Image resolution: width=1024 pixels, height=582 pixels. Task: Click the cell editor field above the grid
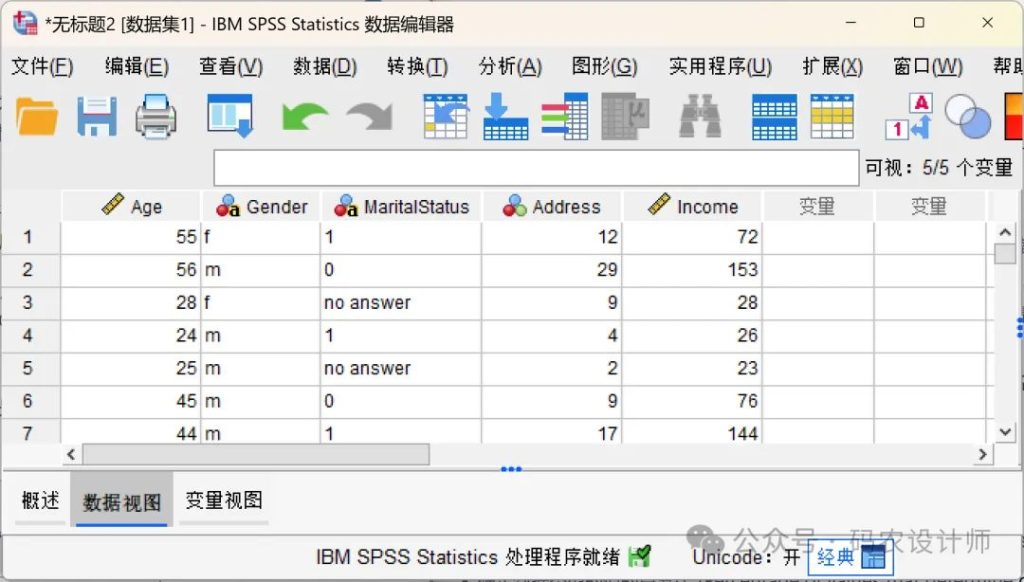536,168
